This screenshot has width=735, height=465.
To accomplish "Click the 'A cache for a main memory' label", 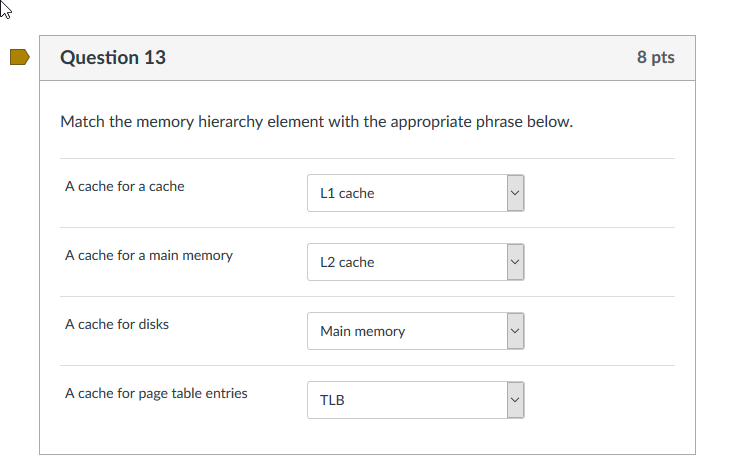I will point(149,255).
